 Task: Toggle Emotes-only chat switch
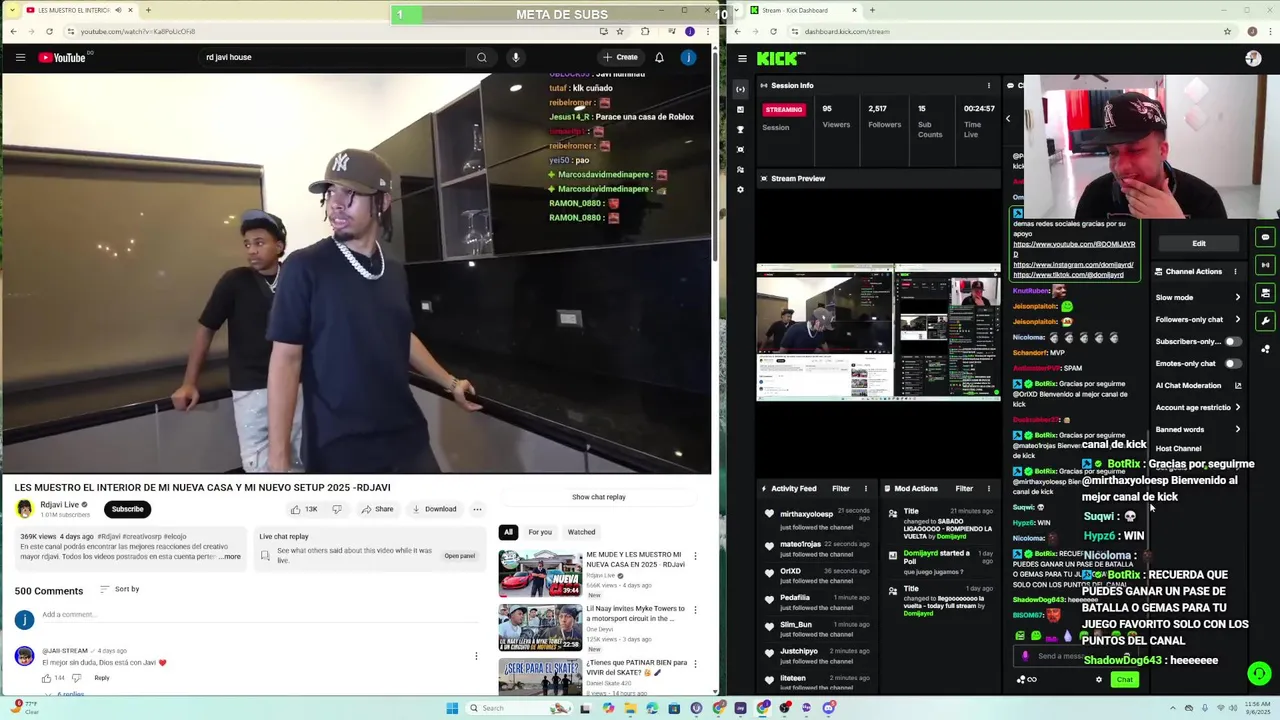[x=1233, y=363]
